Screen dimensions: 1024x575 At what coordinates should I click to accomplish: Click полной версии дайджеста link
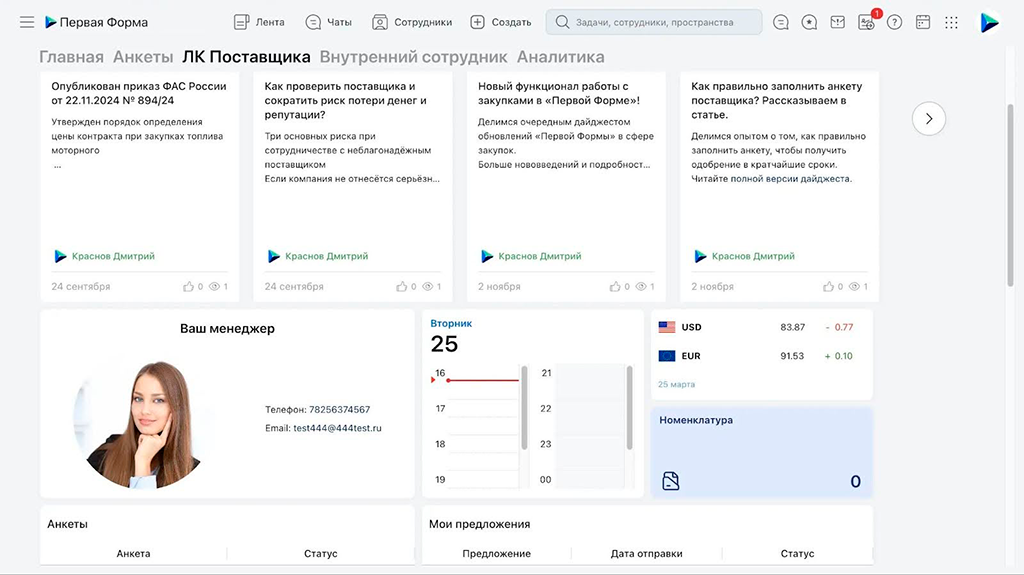point(791,178)
